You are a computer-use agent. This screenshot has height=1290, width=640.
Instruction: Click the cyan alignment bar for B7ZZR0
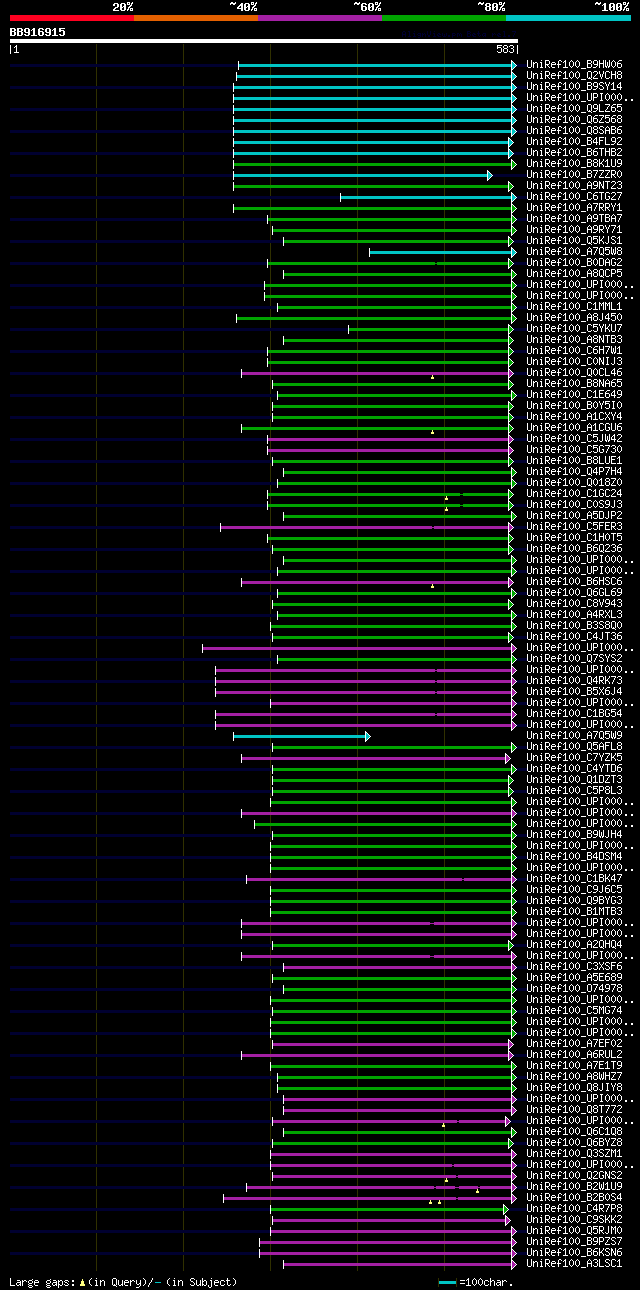[x=363, y=175]
